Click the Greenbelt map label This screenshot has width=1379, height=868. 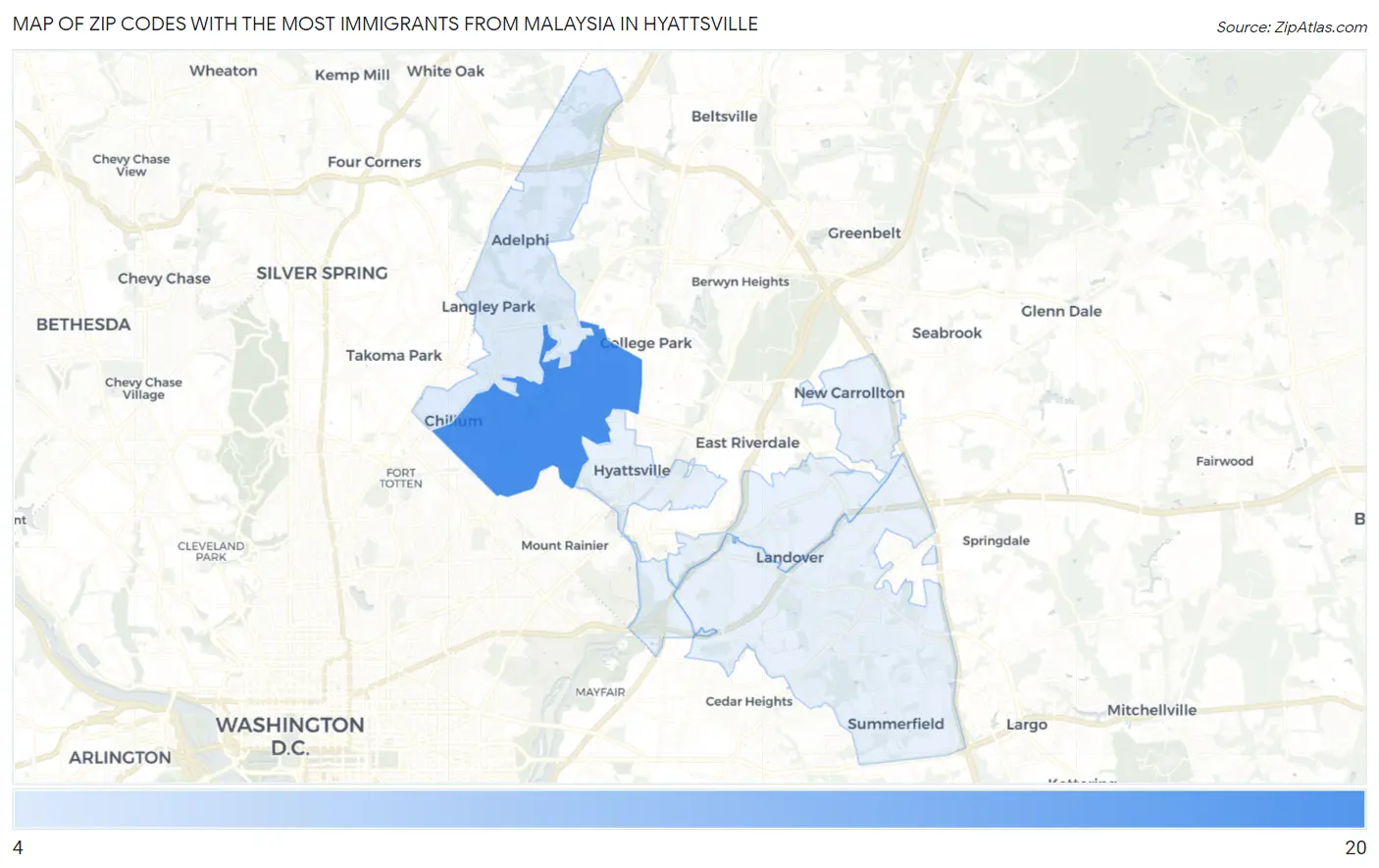(864, 232)
